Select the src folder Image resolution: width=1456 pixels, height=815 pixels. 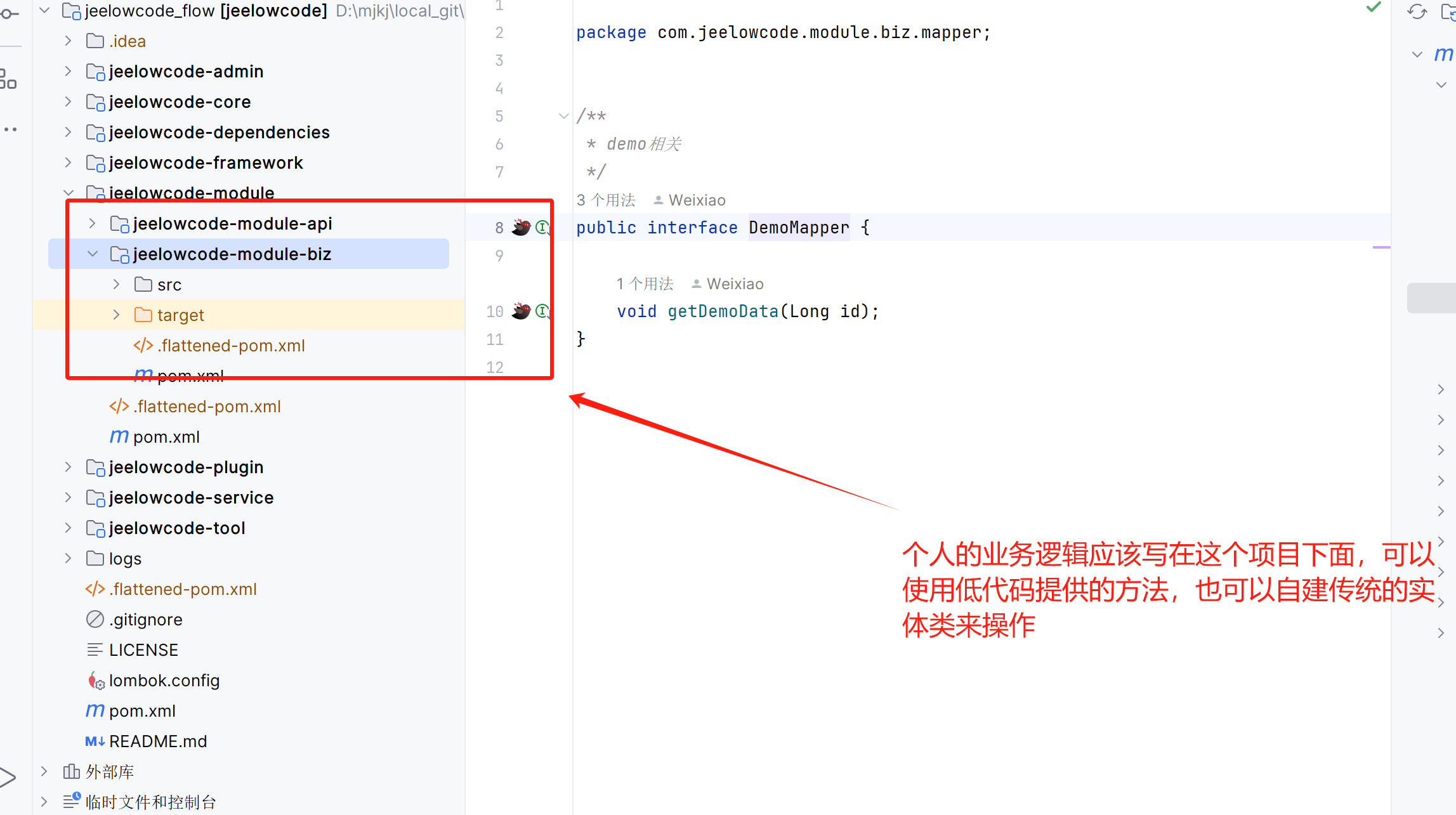(169, 285)
